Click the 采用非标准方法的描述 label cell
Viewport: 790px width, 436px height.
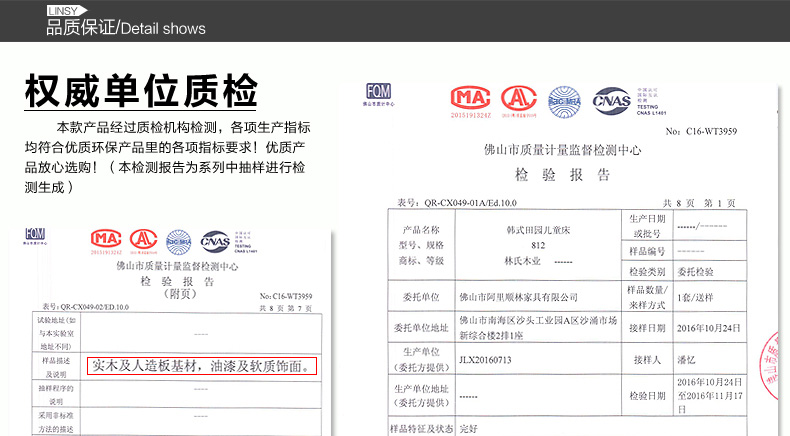click(x=56, y=422)
